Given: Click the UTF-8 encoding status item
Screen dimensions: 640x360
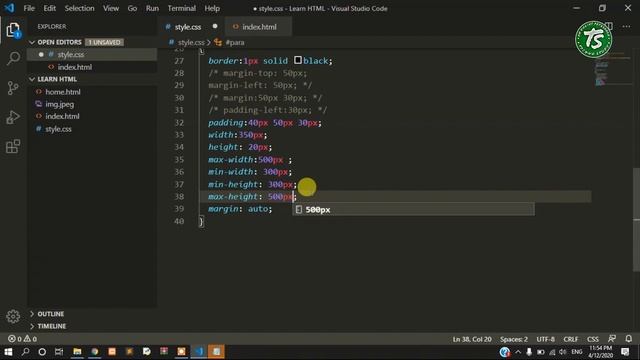Looking at the screenshot, I should tap(546, 339).
